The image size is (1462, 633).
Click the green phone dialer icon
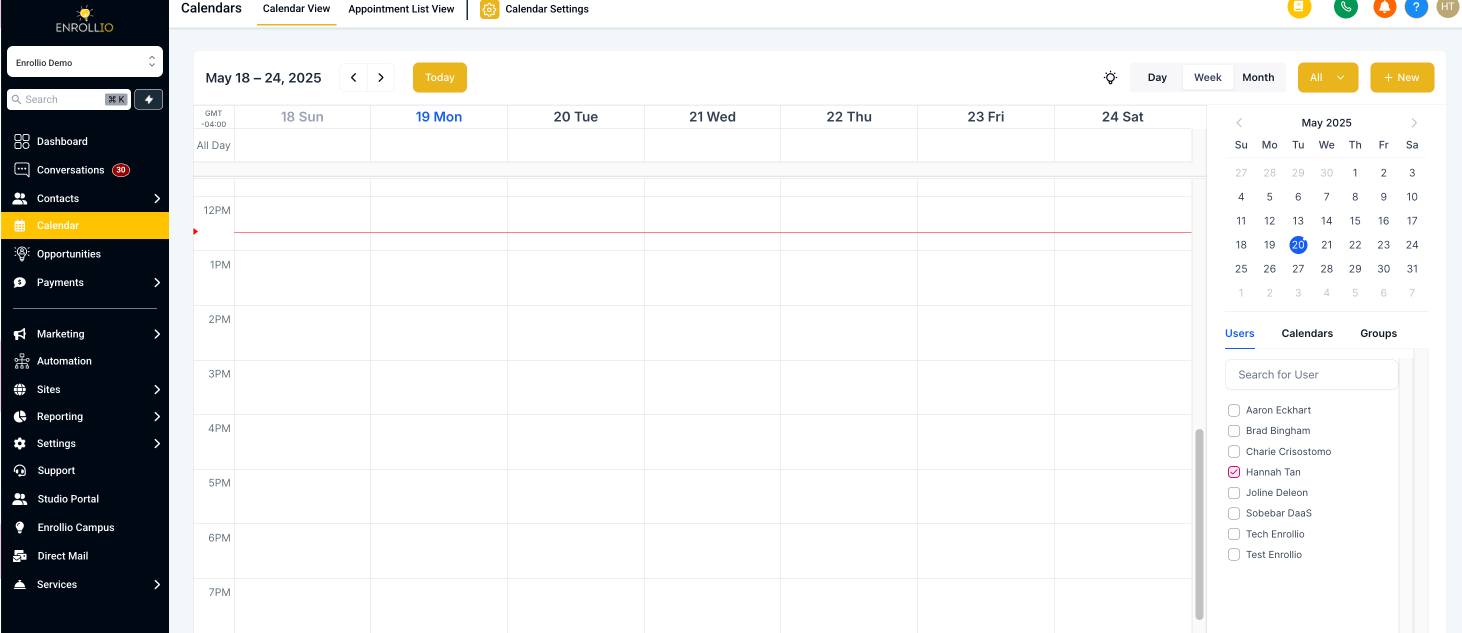point(1346,7)
